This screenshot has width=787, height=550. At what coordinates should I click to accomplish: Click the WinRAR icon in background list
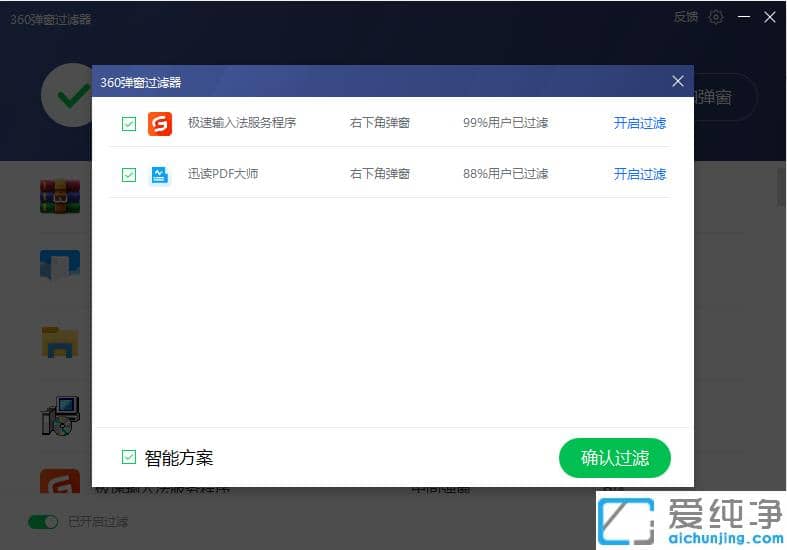pos(60,196)
